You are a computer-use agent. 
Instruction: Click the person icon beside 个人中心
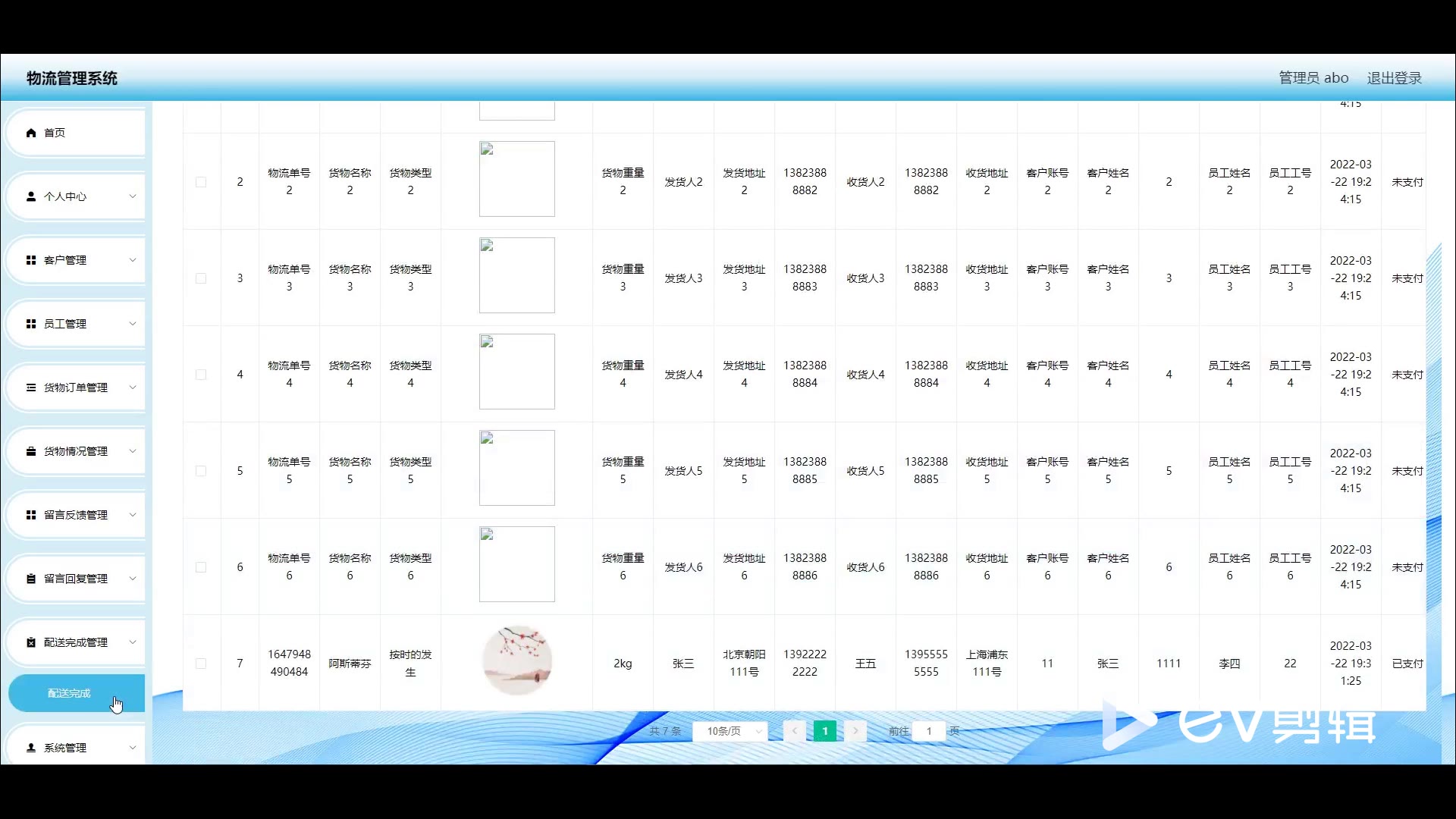coord(31,196)
